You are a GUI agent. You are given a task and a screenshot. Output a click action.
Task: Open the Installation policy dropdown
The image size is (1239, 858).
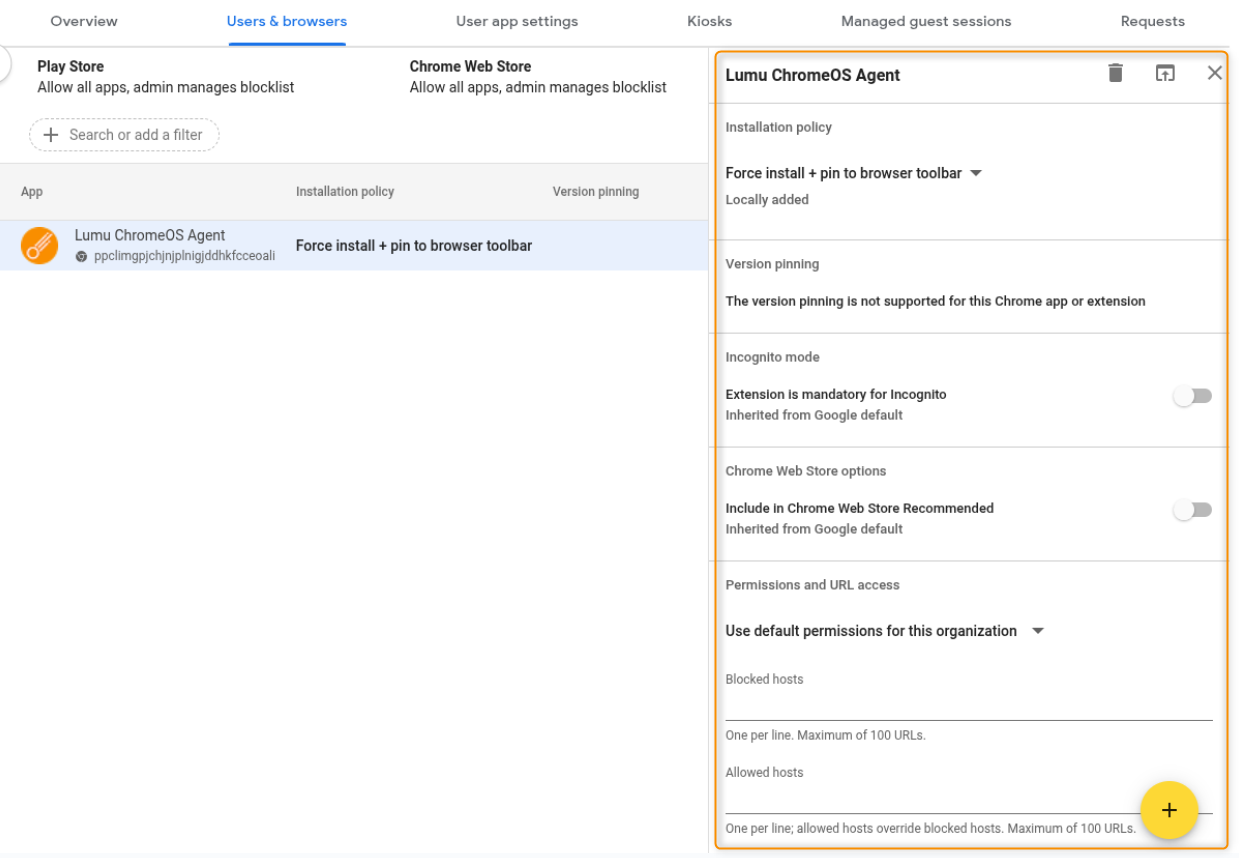854,173
